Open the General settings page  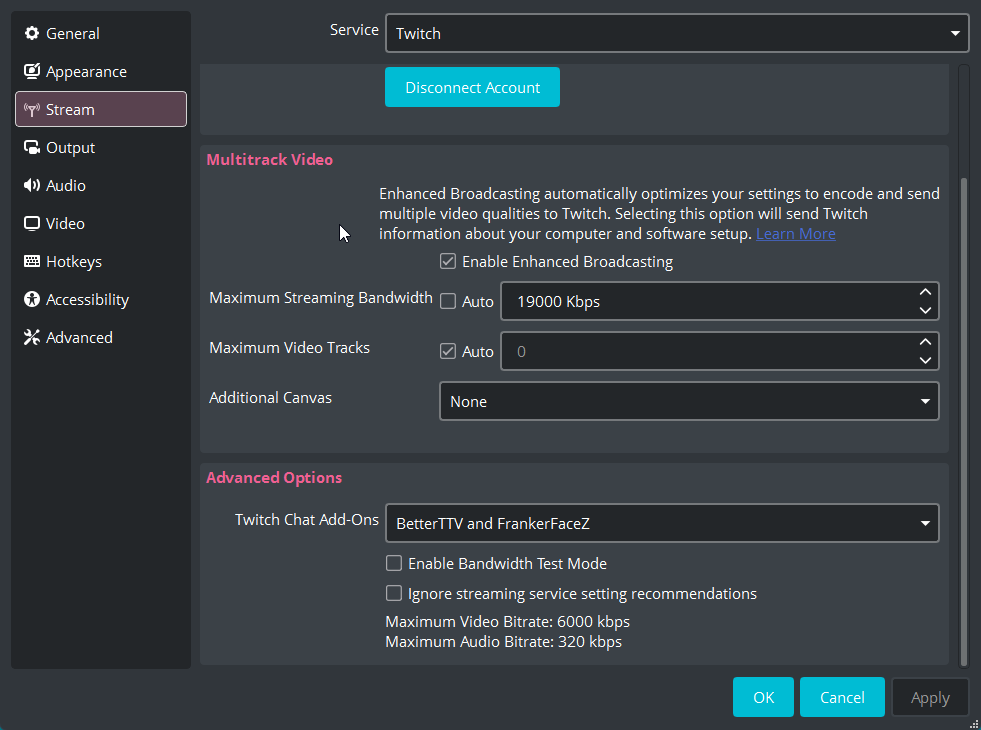tap(101, 33)
